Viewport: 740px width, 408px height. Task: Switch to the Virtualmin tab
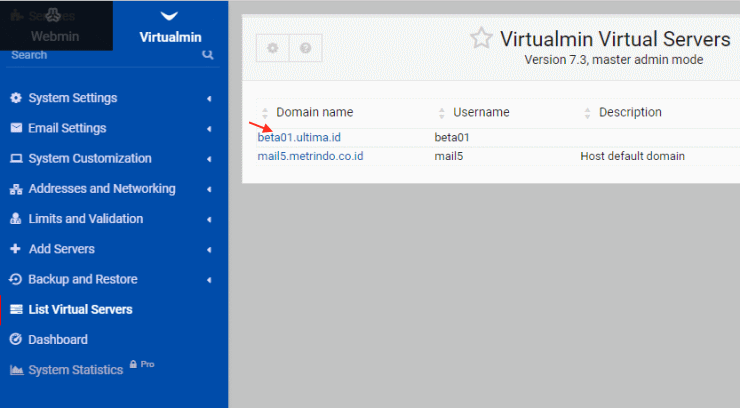pyautogui.click(x=170, y=25)
